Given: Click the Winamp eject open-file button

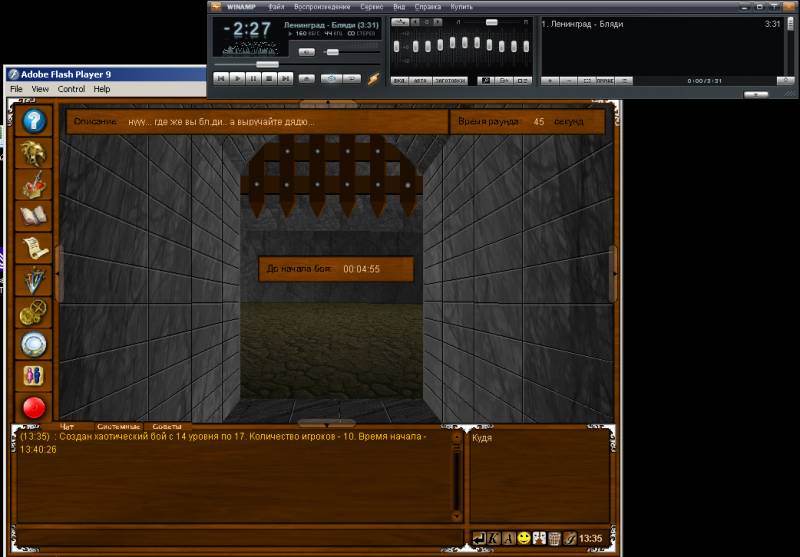Looking at the screenshot, I should 307,79.
